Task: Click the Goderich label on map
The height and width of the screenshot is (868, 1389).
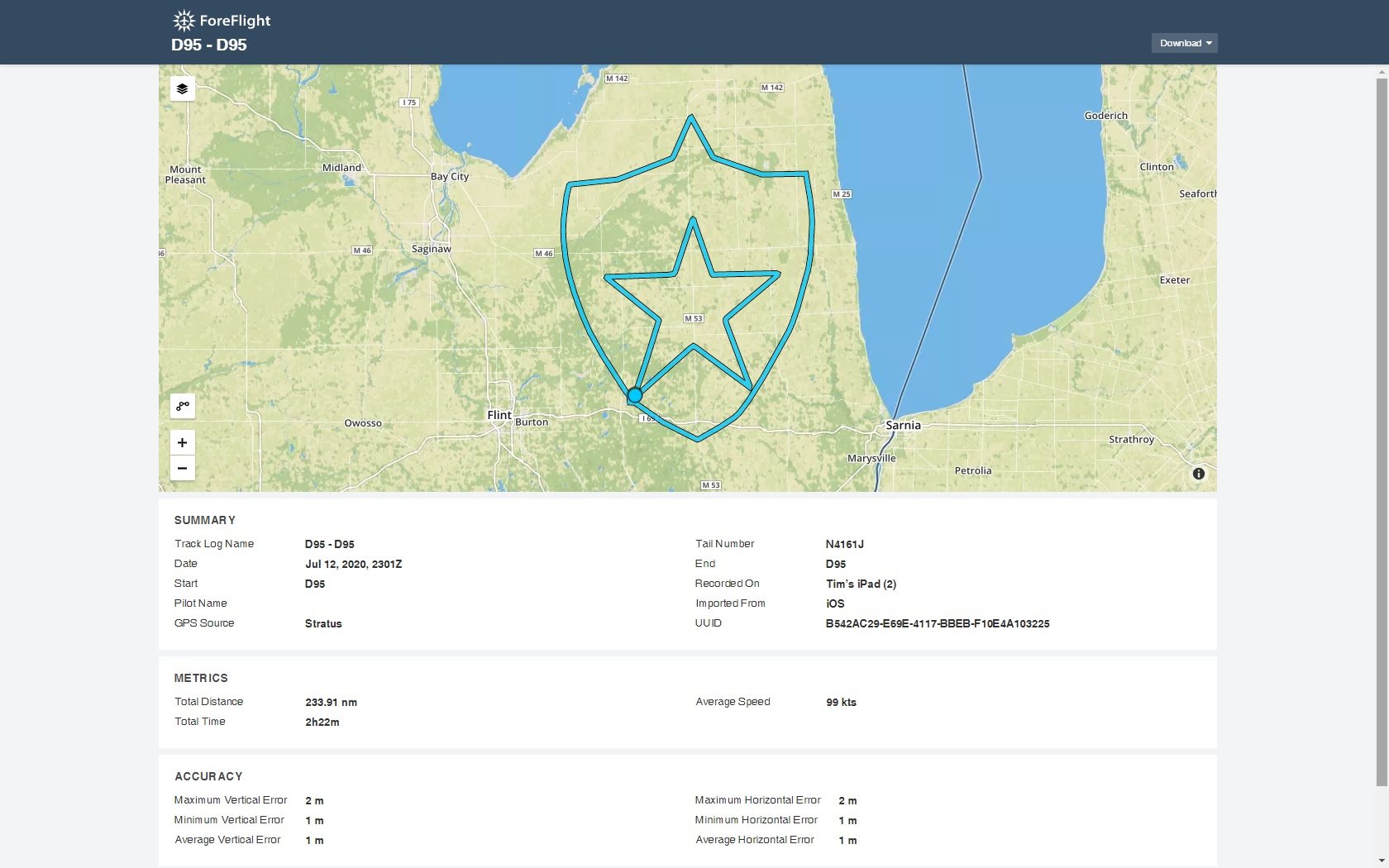Action: point(1105,115)
